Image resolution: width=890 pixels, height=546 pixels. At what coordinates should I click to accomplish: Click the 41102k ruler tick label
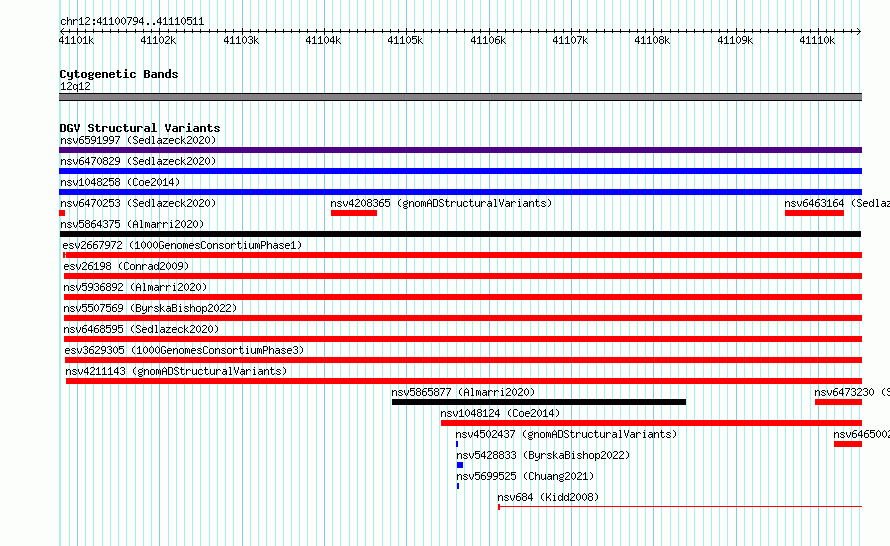point(158,40)
